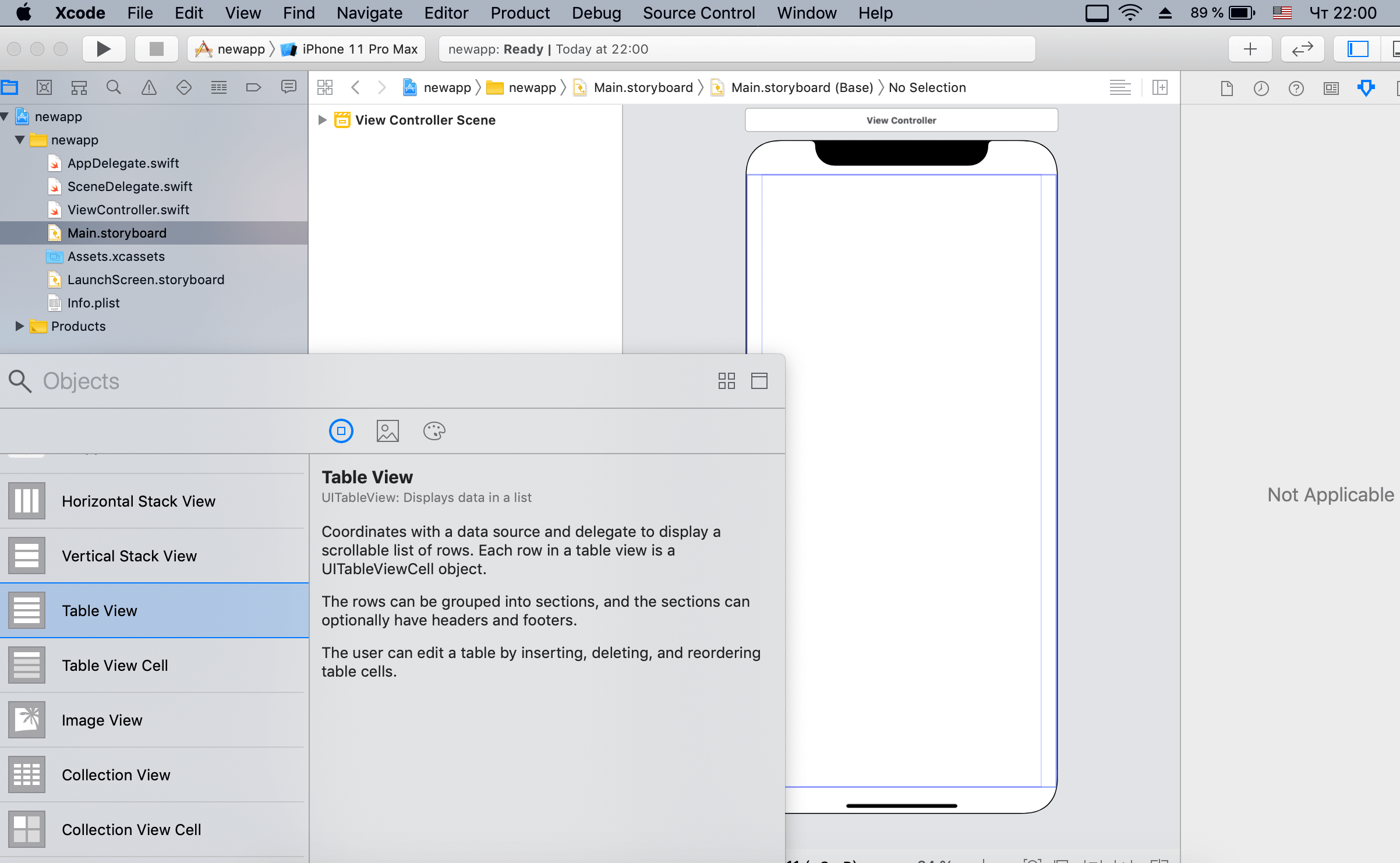Run the app with the play button
The image size is (1400, 863).
click(x=104, y=49)
